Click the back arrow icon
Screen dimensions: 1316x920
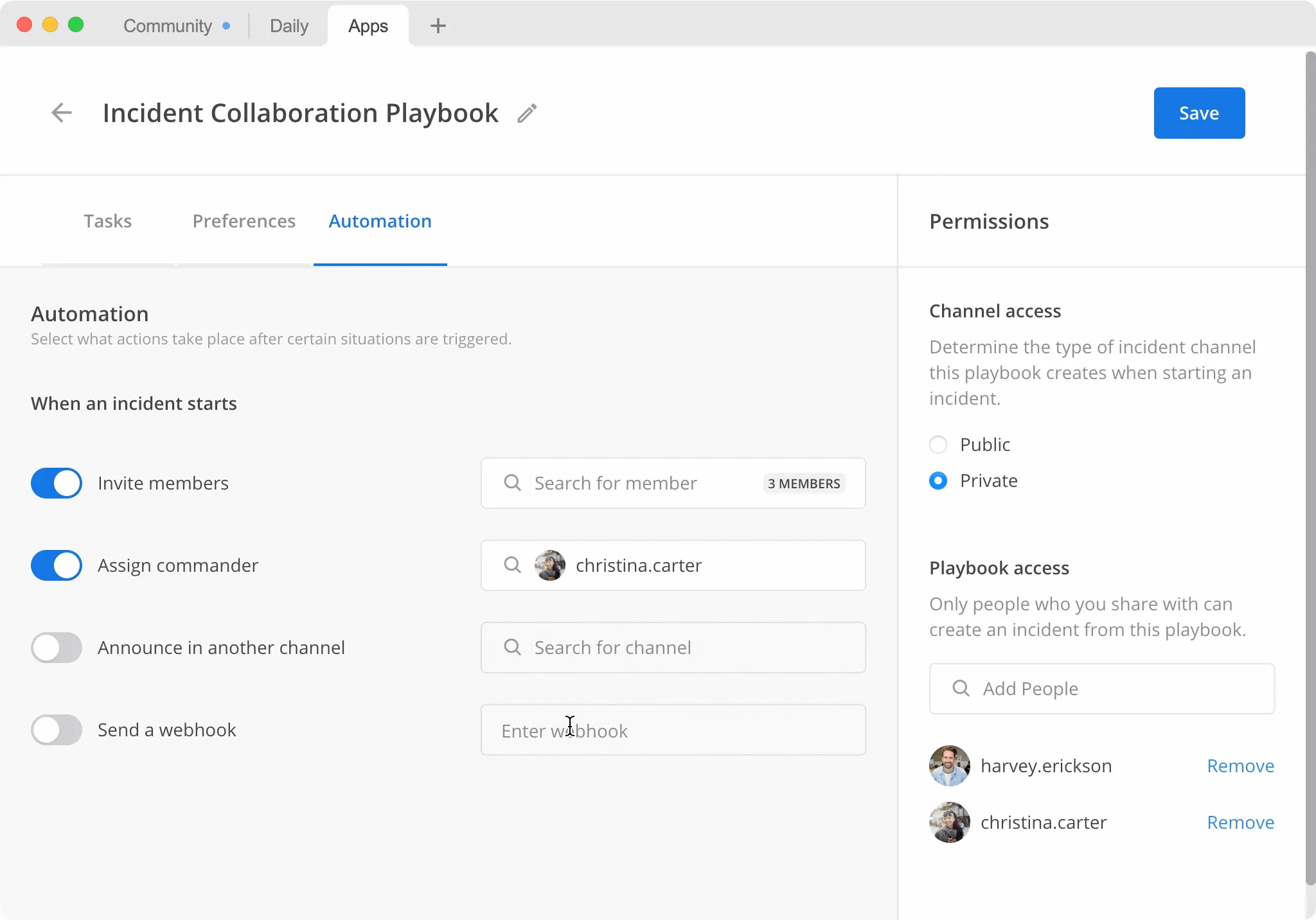pos(62,113)
